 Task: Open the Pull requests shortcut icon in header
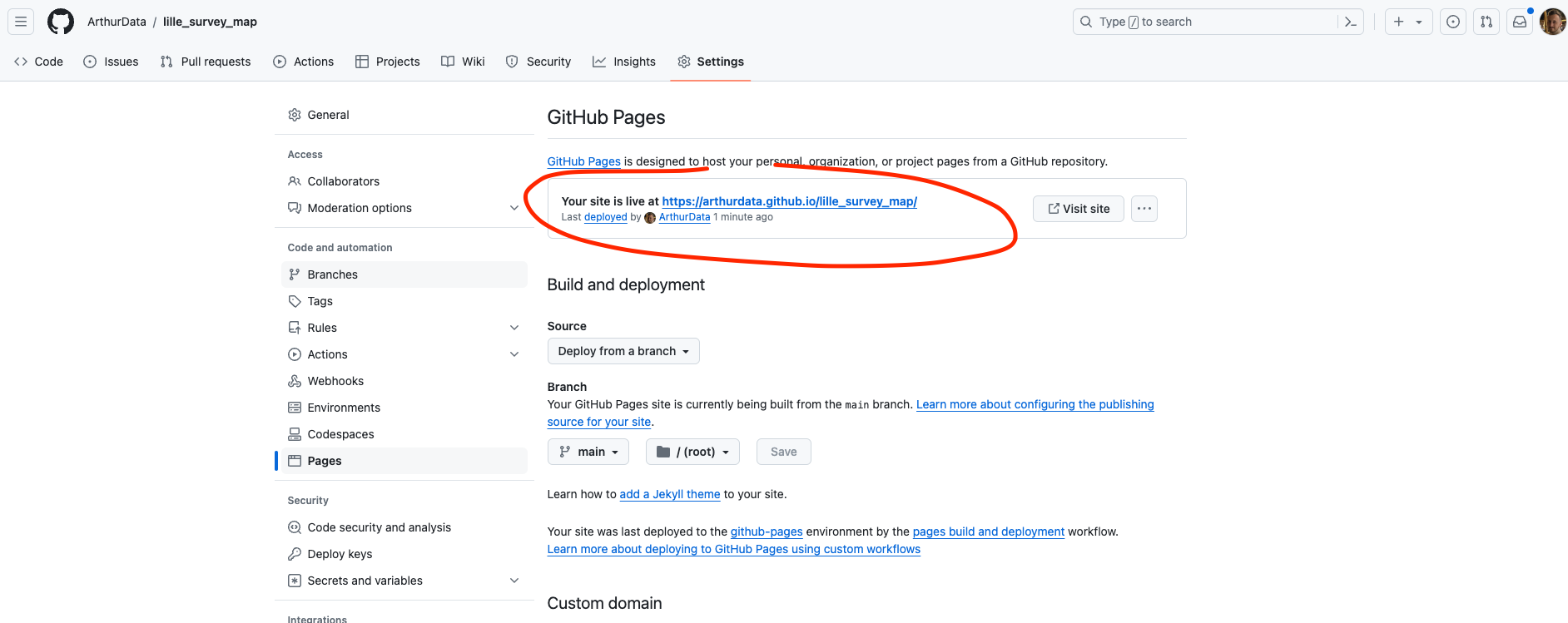[x=1486, y=22]
